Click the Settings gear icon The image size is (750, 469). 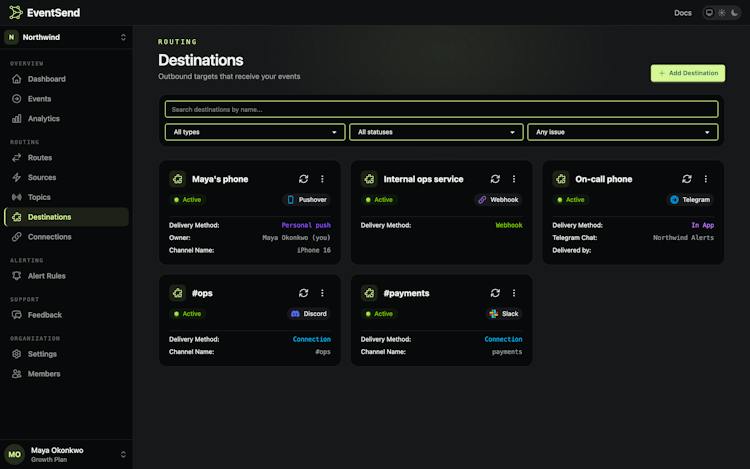(17, 354)
